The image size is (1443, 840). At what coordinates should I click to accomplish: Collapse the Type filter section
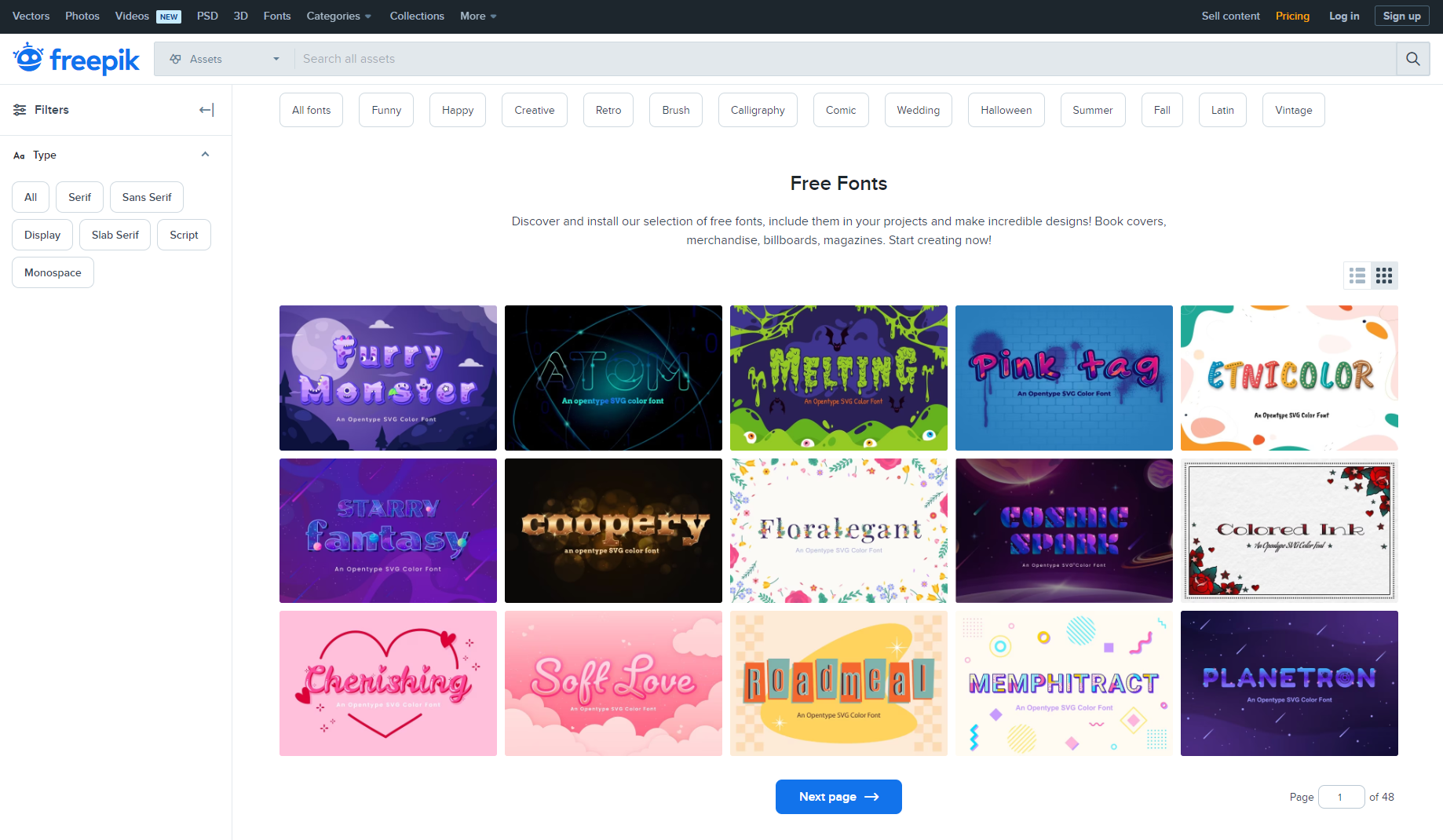click(x=205, y=155)
